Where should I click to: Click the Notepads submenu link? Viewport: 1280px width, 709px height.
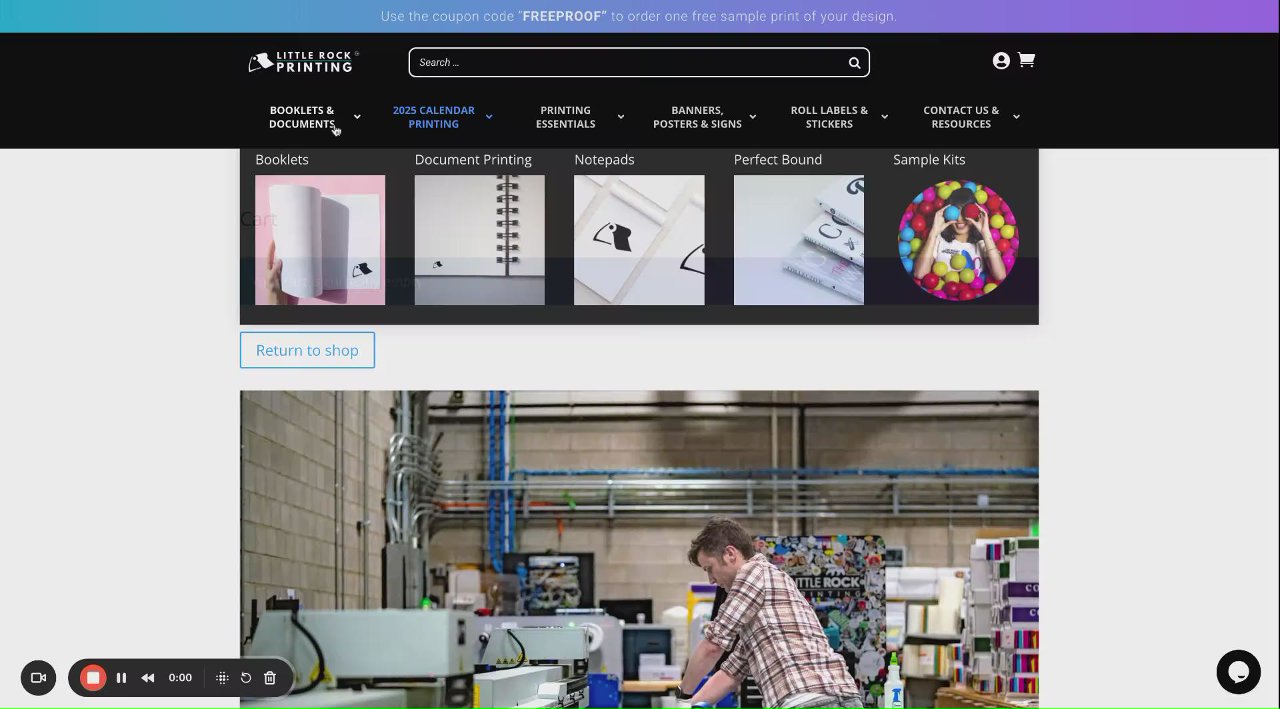point(604,160)
